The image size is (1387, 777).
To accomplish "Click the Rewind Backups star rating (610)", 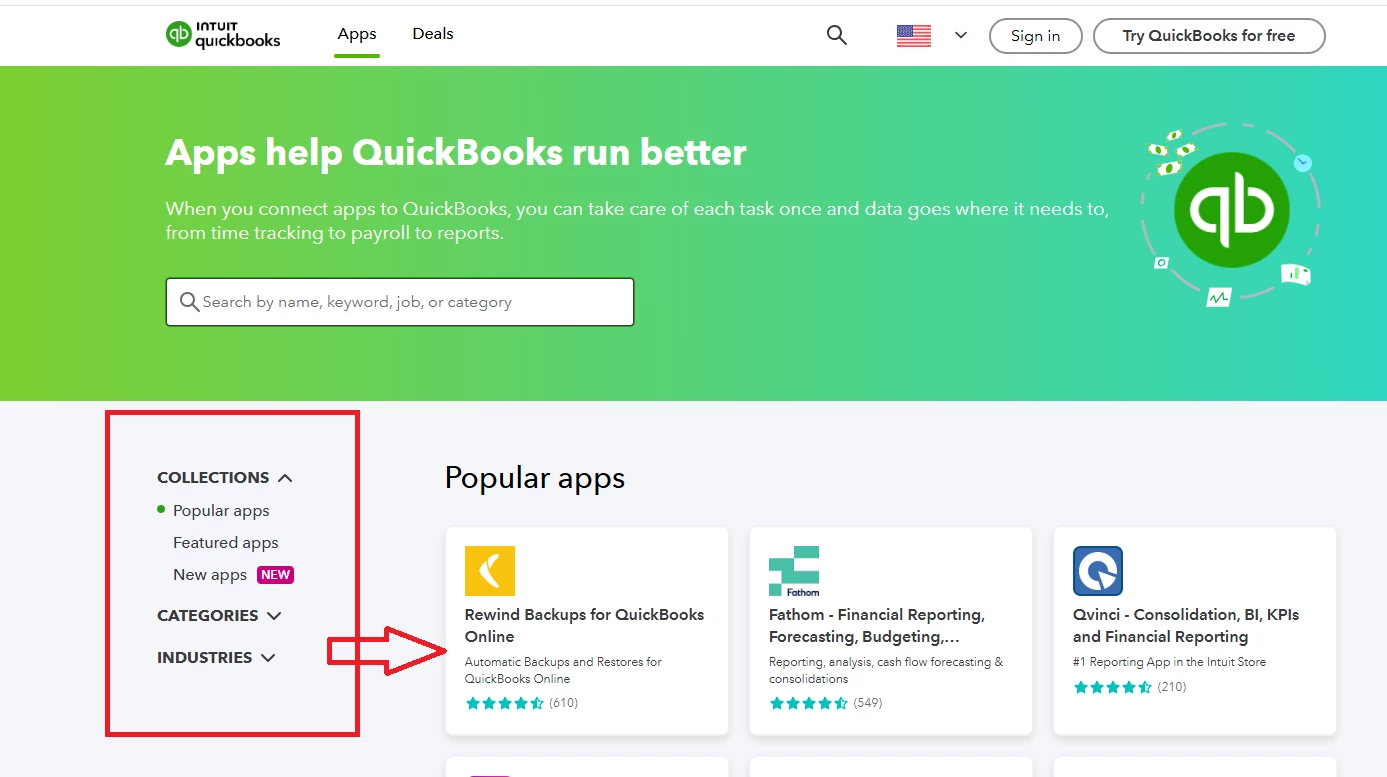I will 522,703.
